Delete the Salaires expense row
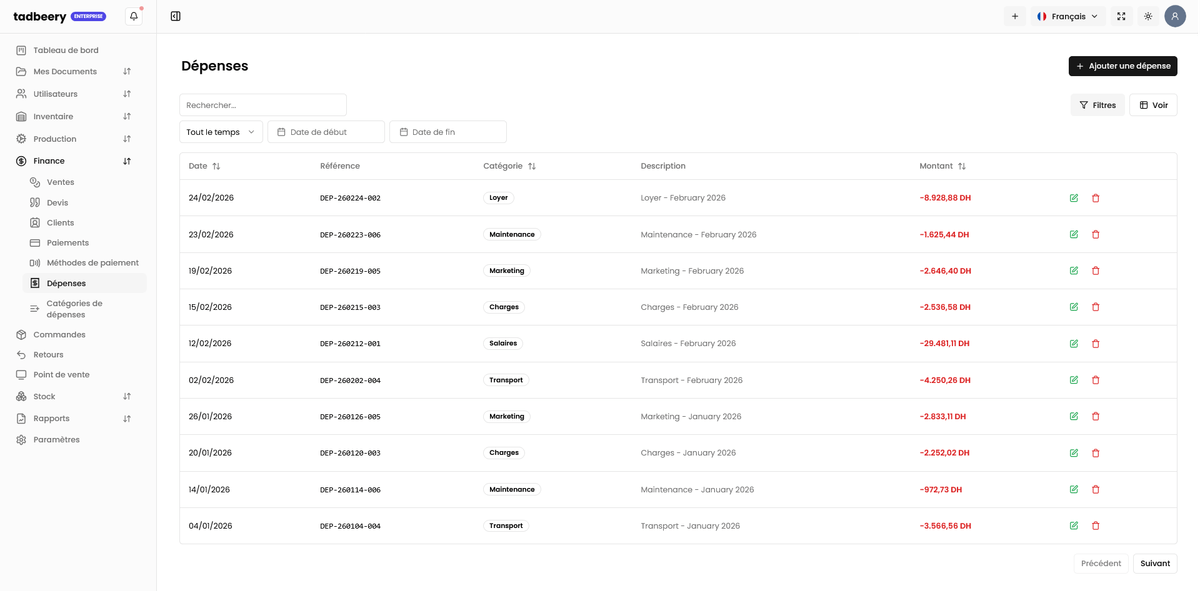Screen dimensions: 1200x591 click(1096, 344)
